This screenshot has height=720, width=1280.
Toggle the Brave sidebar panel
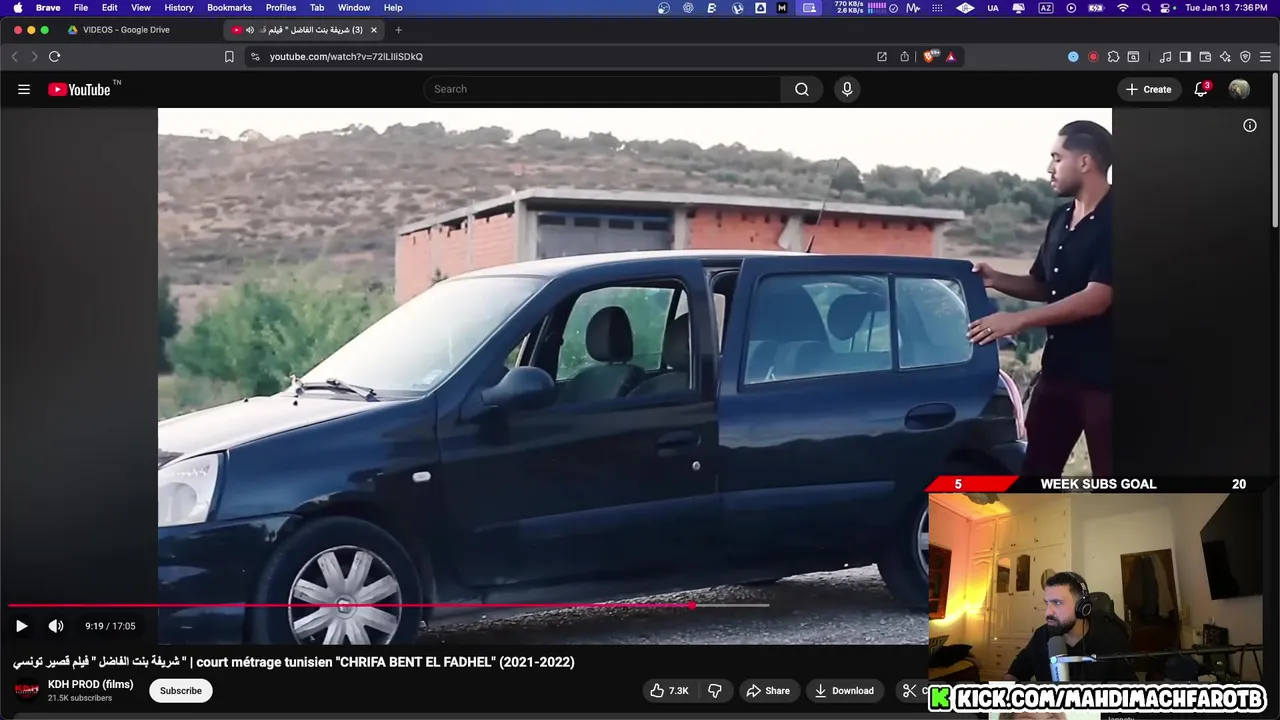click(x=1185, y=57)
